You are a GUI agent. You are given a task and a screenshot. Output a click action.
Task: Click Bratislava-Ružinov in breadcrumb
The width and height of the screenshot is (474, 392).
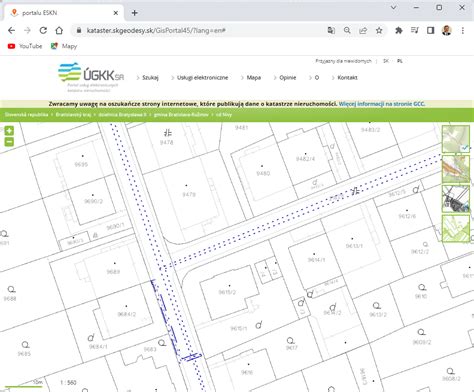181,115
